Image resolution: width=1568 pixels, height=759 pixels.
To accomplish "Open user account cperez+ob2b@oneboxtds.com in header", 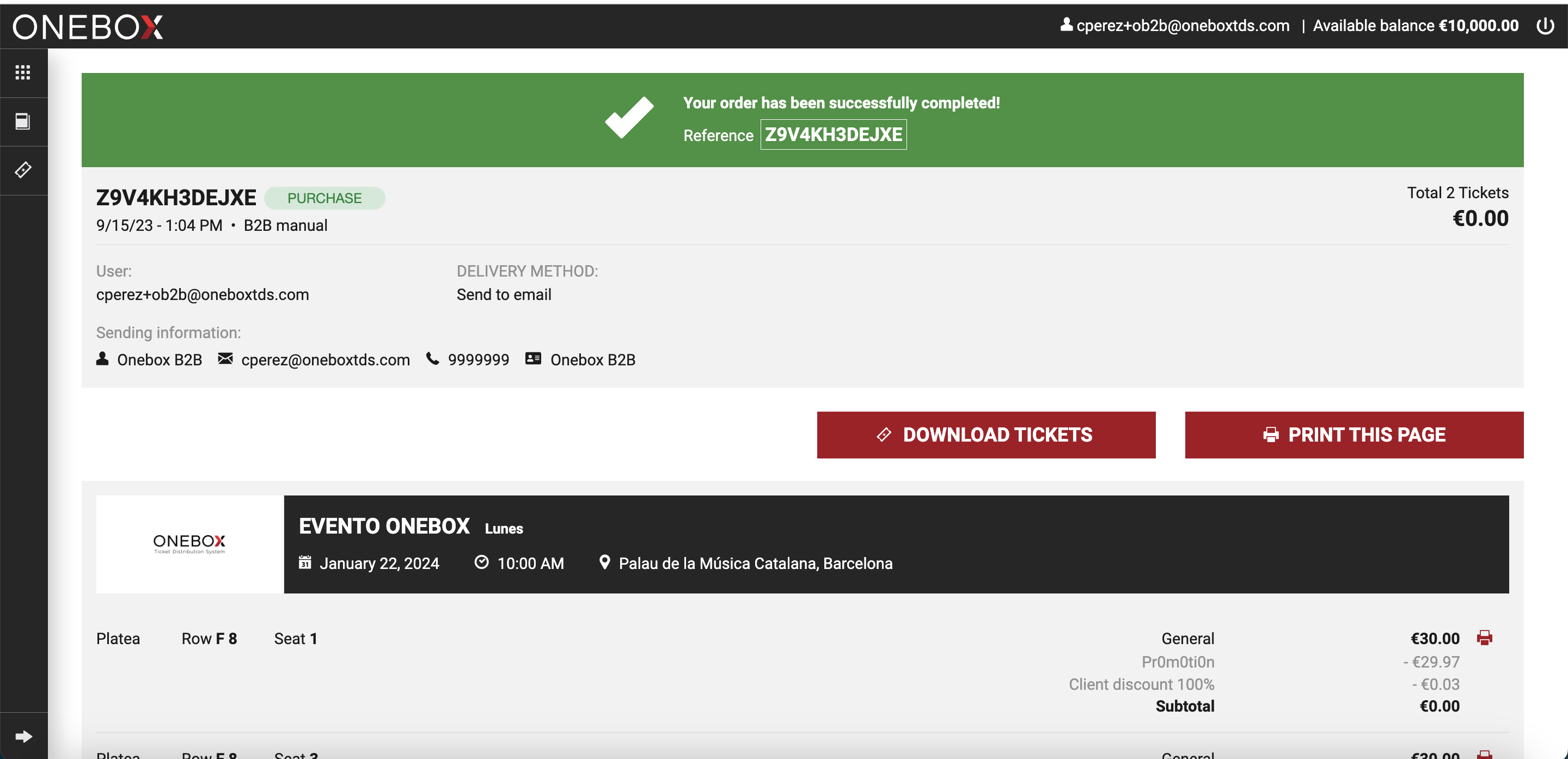I will tap(1183, 26).
